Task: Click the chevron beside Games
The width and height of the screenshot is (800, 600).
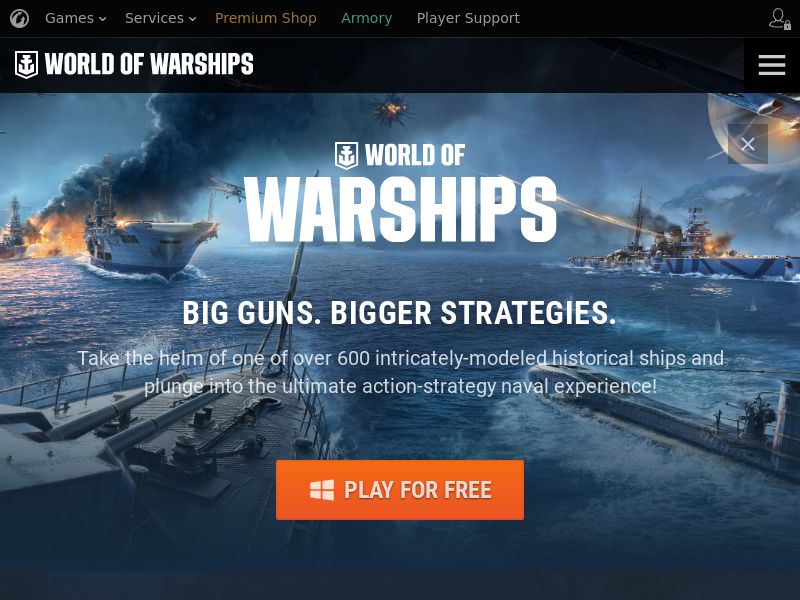Action: (x=103, y=19)
